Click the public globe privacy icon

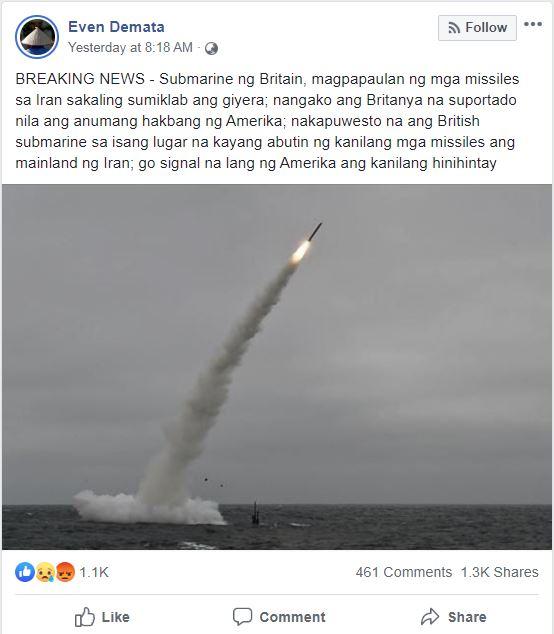pos(211,49)
